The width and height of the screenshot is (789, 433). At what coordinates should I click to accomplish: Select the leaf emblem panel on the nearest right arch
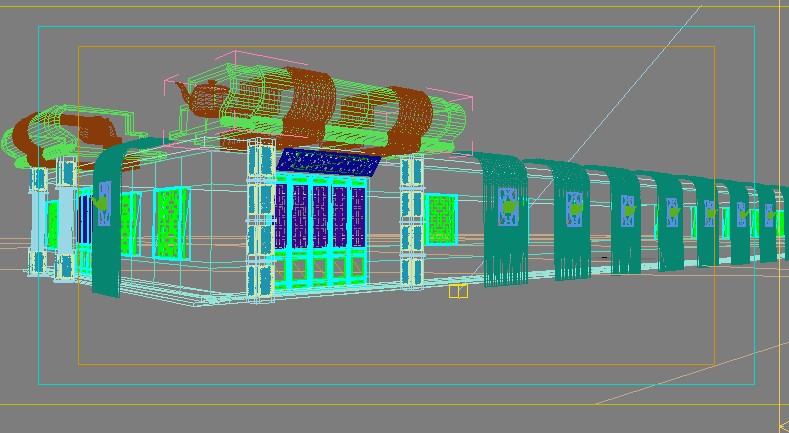click(508, 207)
